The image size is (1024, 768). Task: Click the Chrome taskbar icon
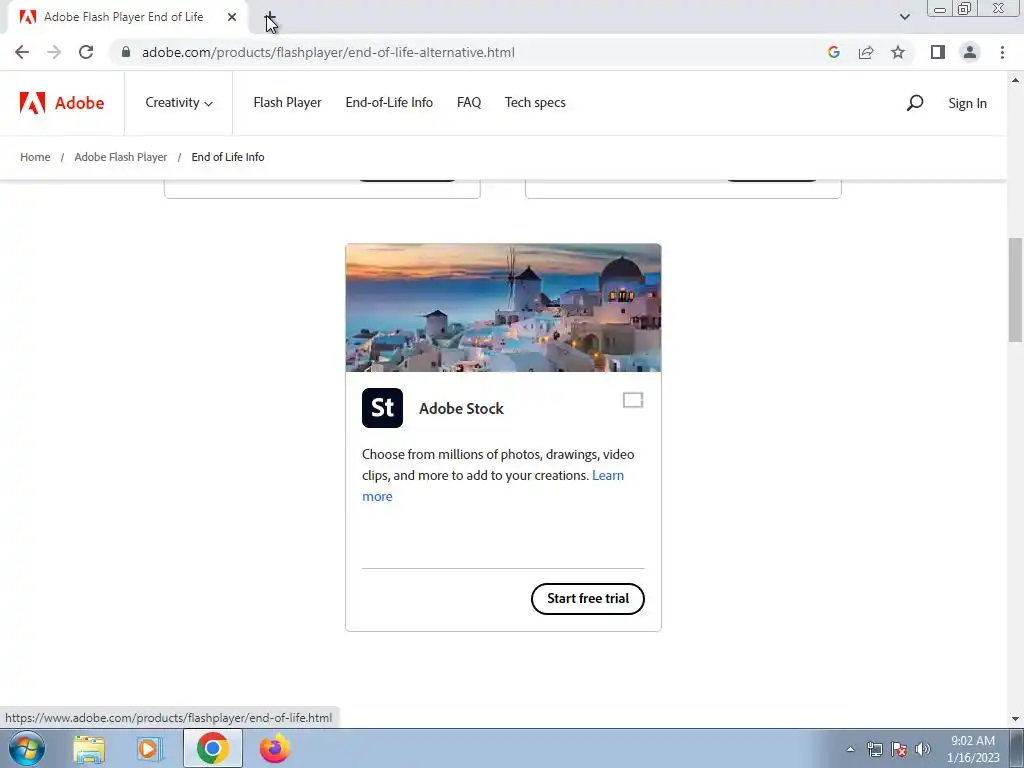[x=212, y=748]
